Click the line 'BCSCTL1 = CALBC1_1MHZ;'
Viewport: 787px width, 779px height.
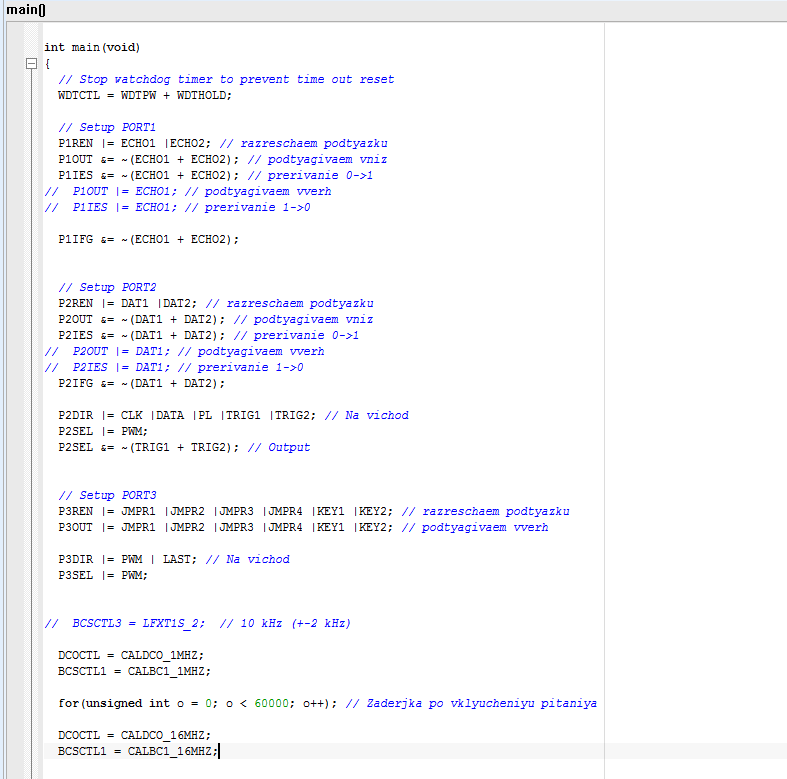click(x=134, y=672)
